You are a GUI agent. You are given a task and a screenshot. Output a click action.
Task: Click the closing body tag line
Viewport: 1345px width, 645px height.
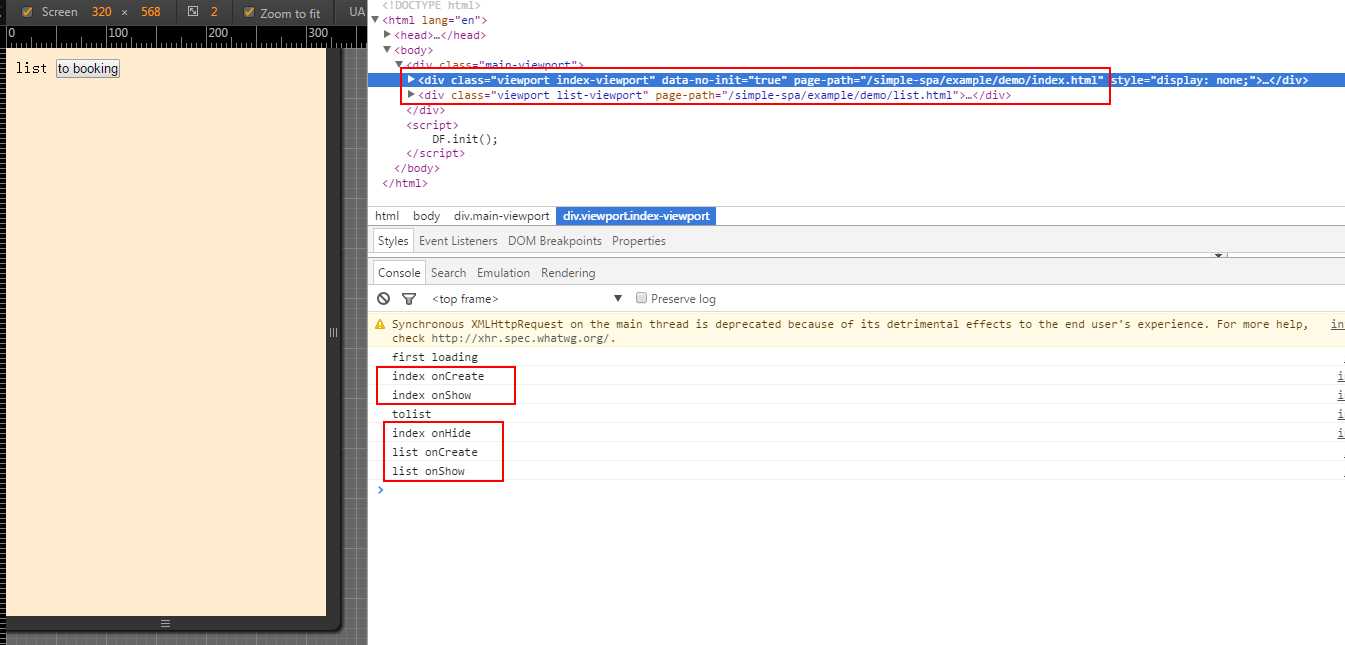(416, 168)
